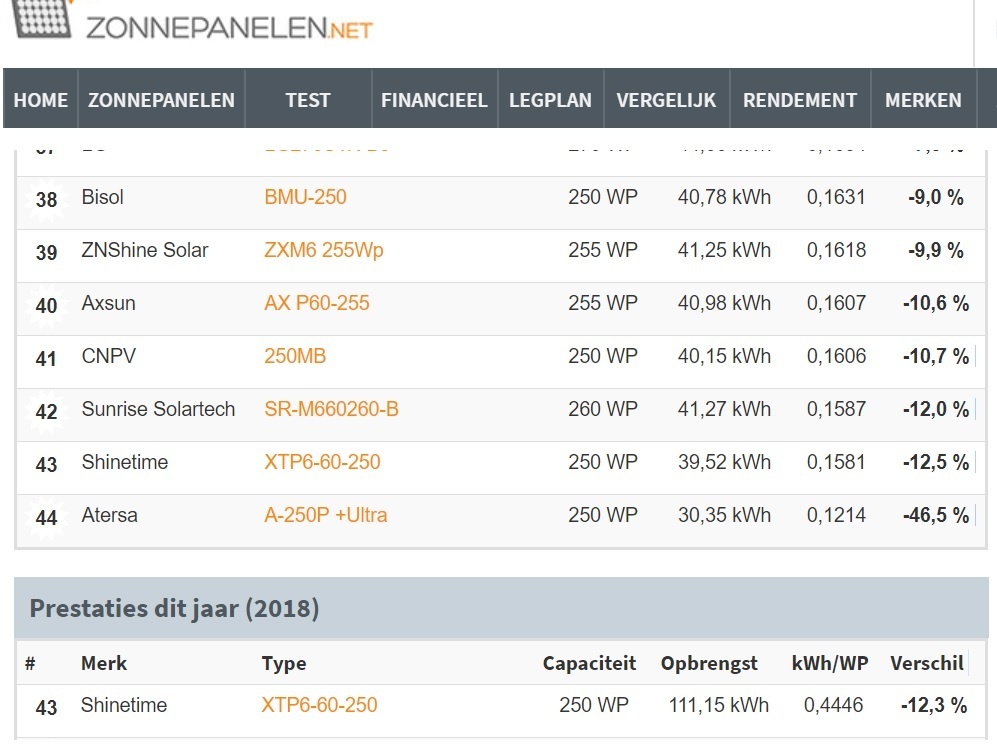Click the Opbrengst column header
Viewport: 997px width, 749px height.
(709, 663)
